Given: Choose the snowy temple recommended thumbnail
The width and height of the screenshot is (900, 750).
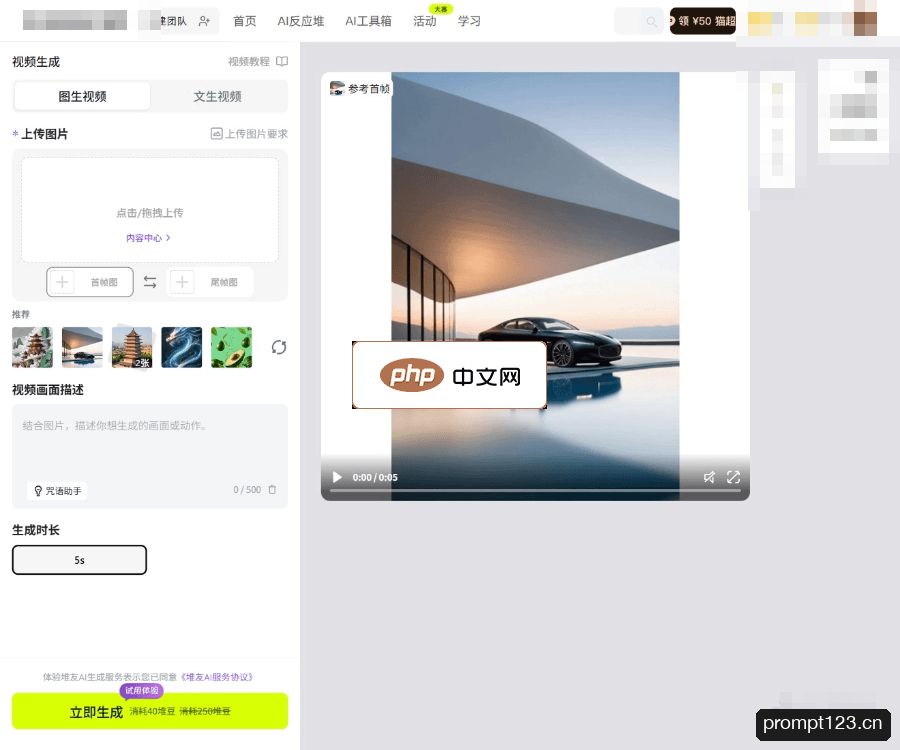Looking at the screenshot, I should [x=32, y=347].
